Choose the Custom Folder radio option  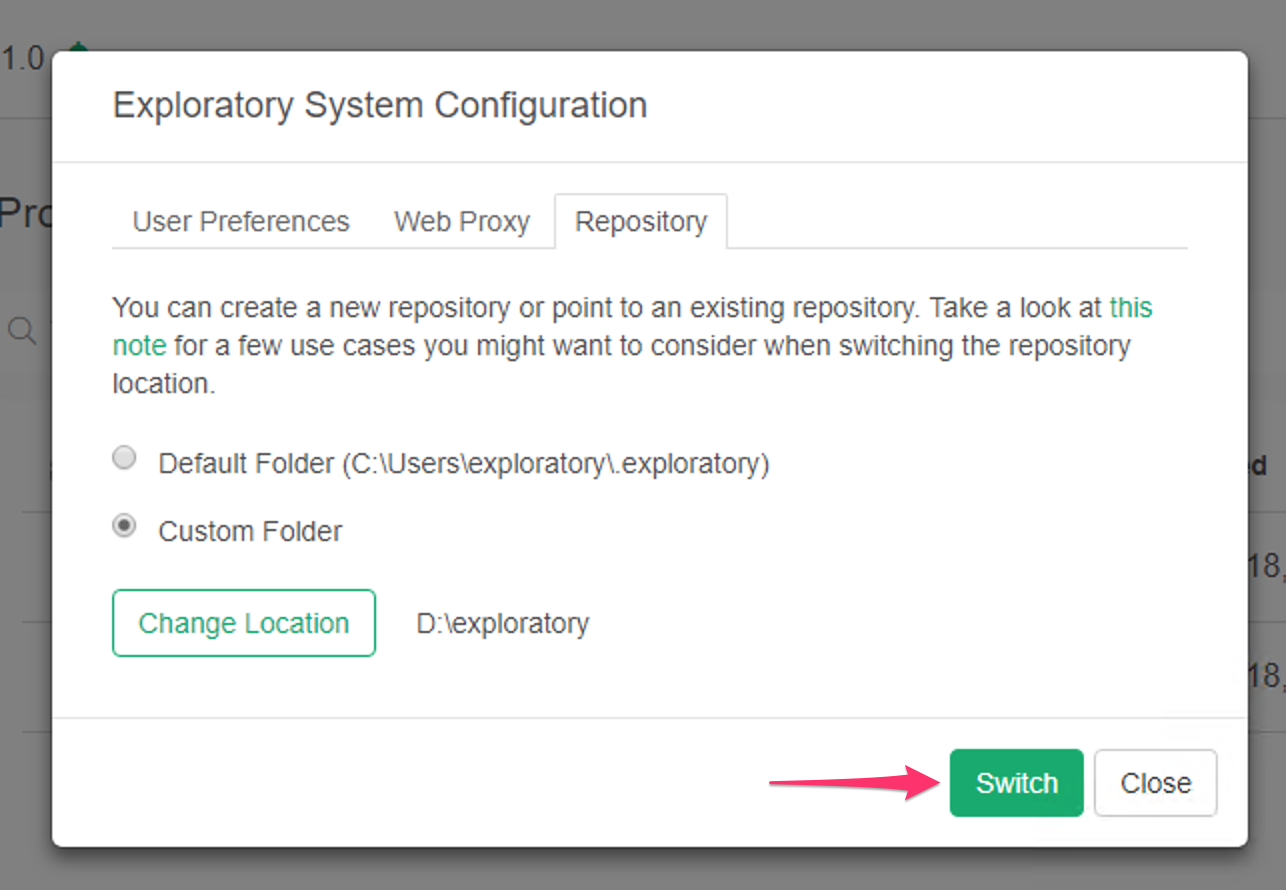pos(124,526)
